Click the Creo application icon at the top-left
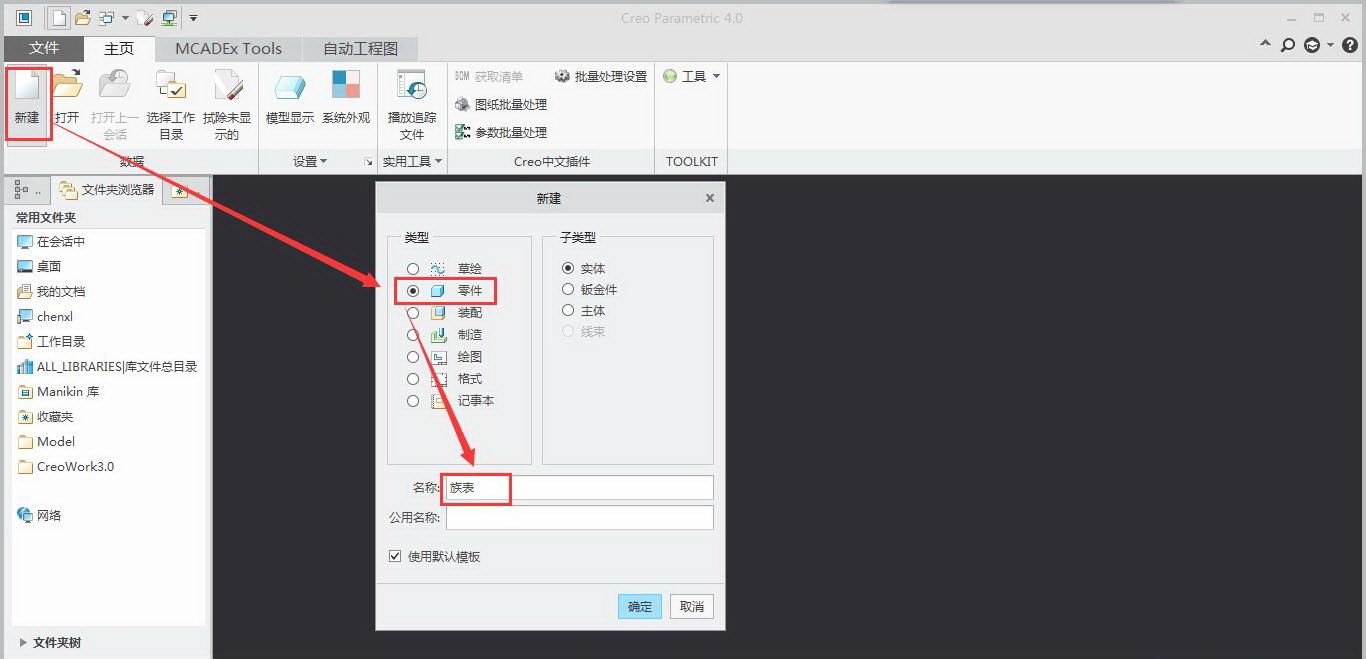1366x659 pixels. click(24, 18)
